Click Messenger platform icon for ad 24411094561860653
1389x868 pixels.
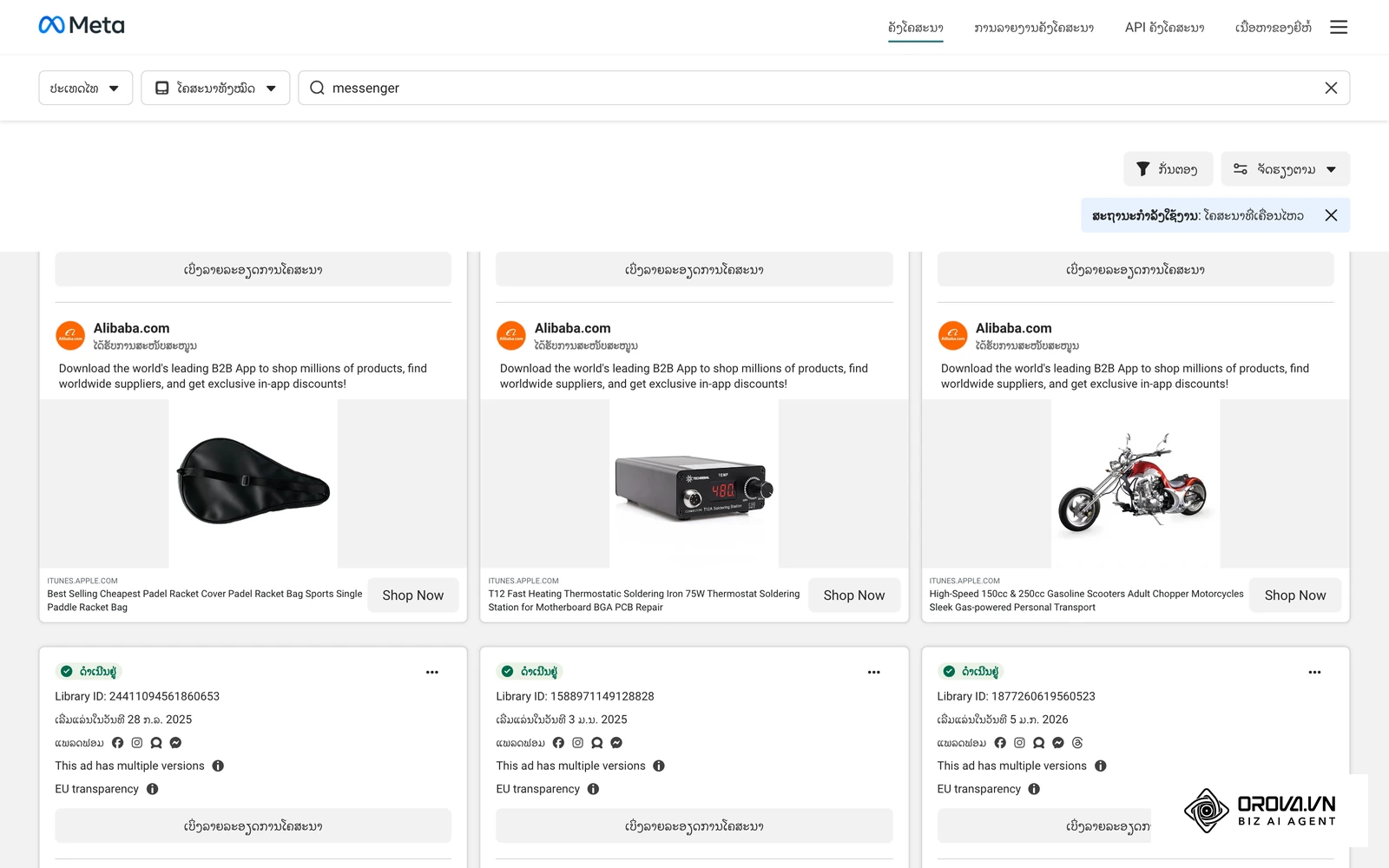pos(175,743)
